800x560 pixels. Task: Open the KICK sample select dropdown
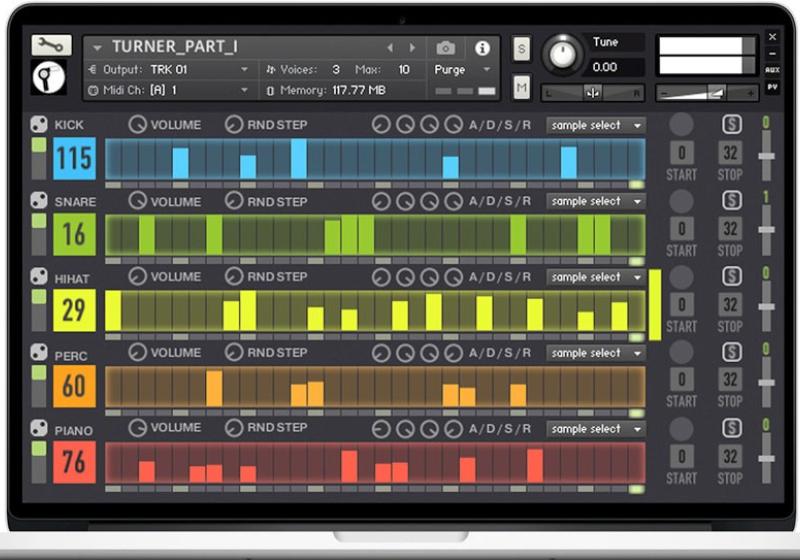tap(595, 126)
